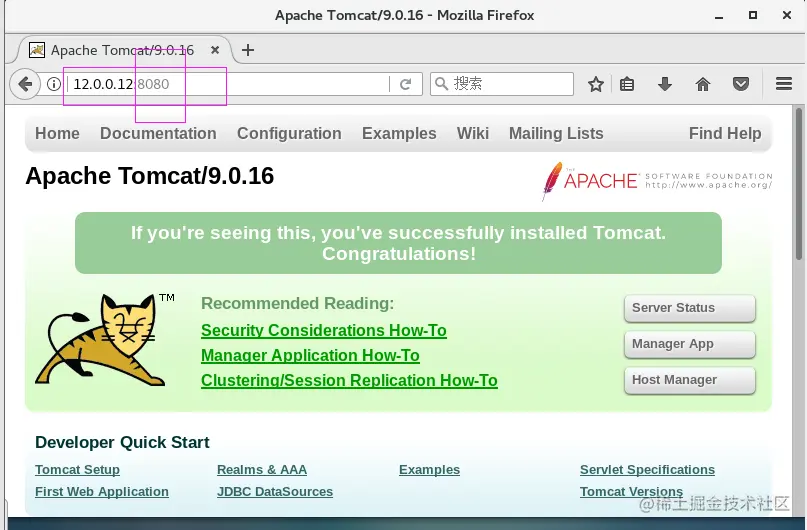Viewport: 807px width, 530px height.
Task: Open the Servlet Specifications link
Action: pos(647,470)
